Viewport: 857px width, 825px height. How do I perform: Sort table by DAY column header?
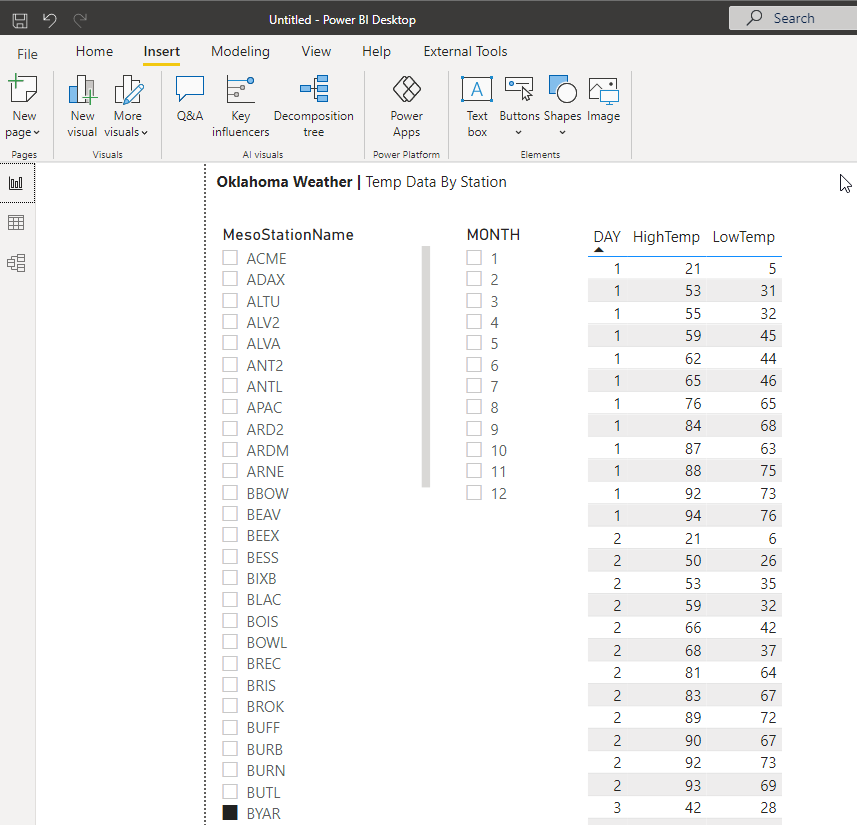(x=607, y=237)
